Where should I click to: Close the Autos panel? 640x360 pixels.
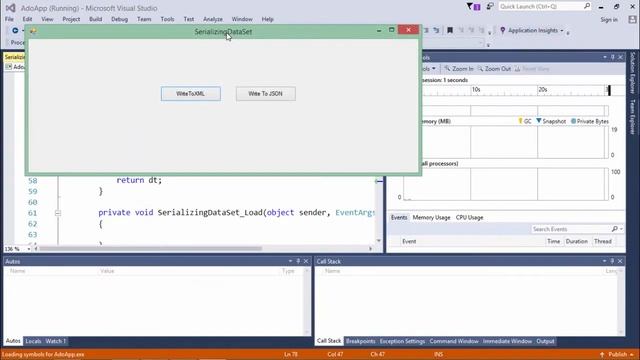click(306, 261)
